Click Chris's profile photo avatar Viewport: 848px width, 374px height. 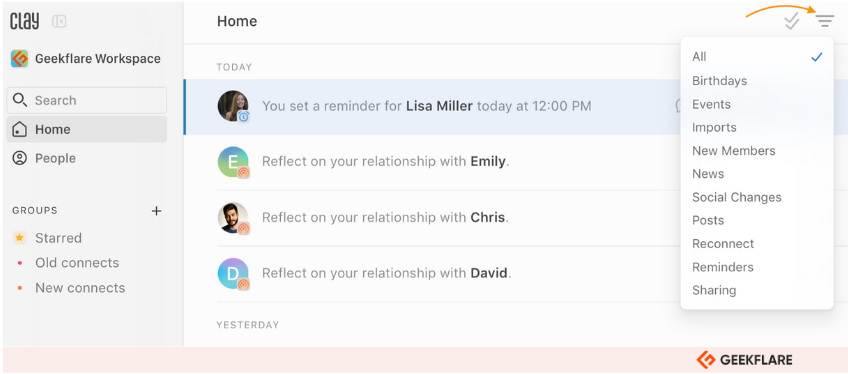tap(233, 218)
